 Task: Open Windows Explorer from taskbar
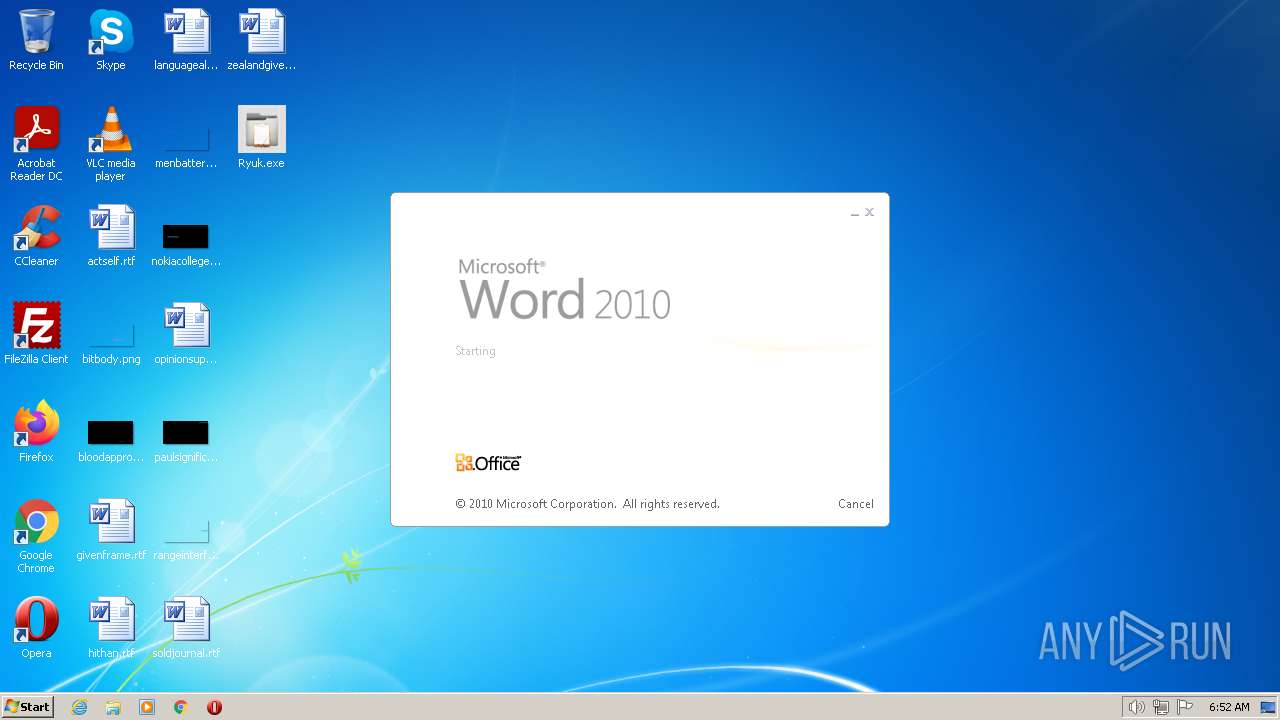point(113,707)
